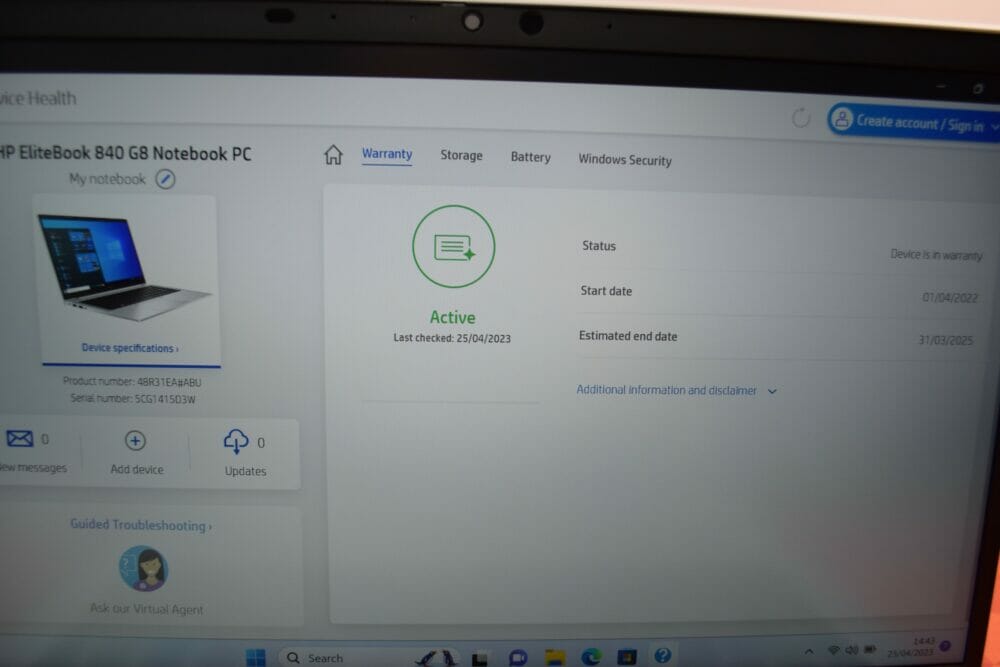Open the Wi-Fi network tray icon

[x=834, y=650]
